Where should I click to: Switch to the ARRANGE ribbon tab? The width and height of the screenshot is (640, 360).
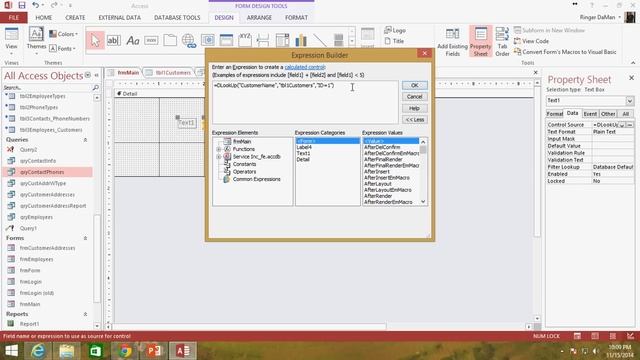click(259, 18)
